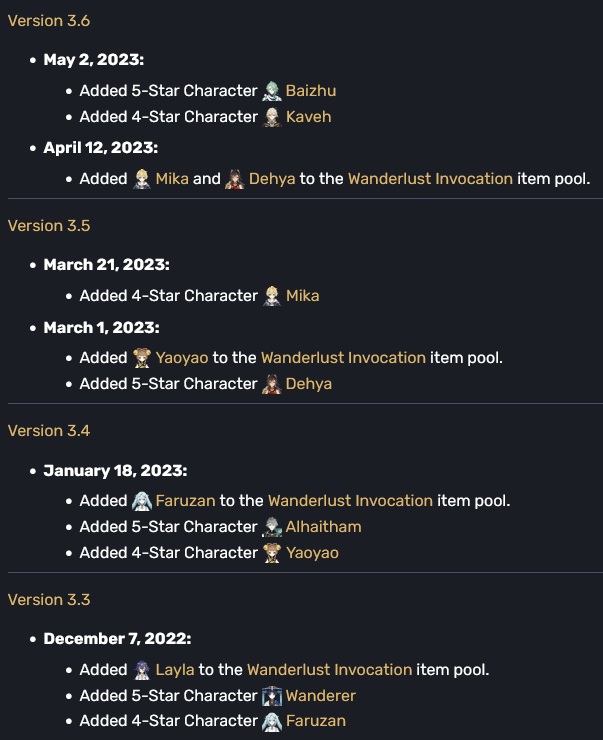Screen dimensions: 603x740
Task: Click Kaveh's character portrait icon
Action: coord(272,117)
